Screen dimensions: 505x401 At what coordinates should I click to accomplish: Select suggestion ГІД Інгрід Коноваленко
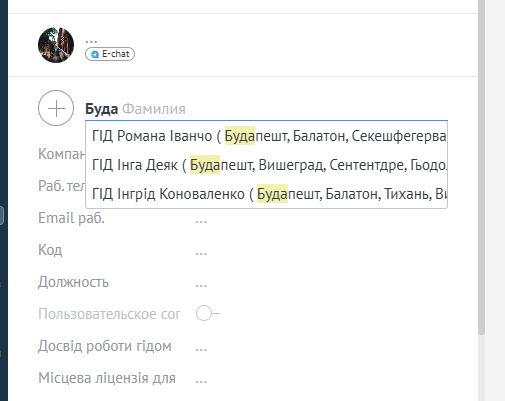[x=266, y=194]
